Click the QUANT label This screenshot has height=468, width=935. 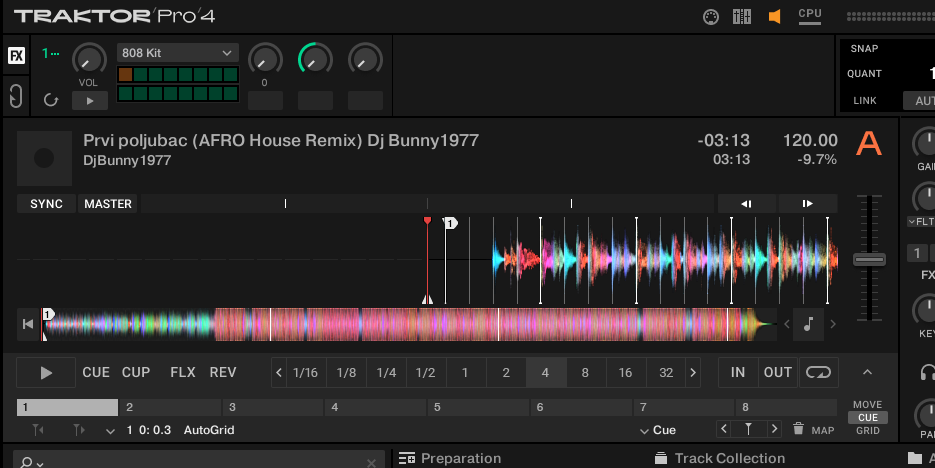click(x=864, y=74)
